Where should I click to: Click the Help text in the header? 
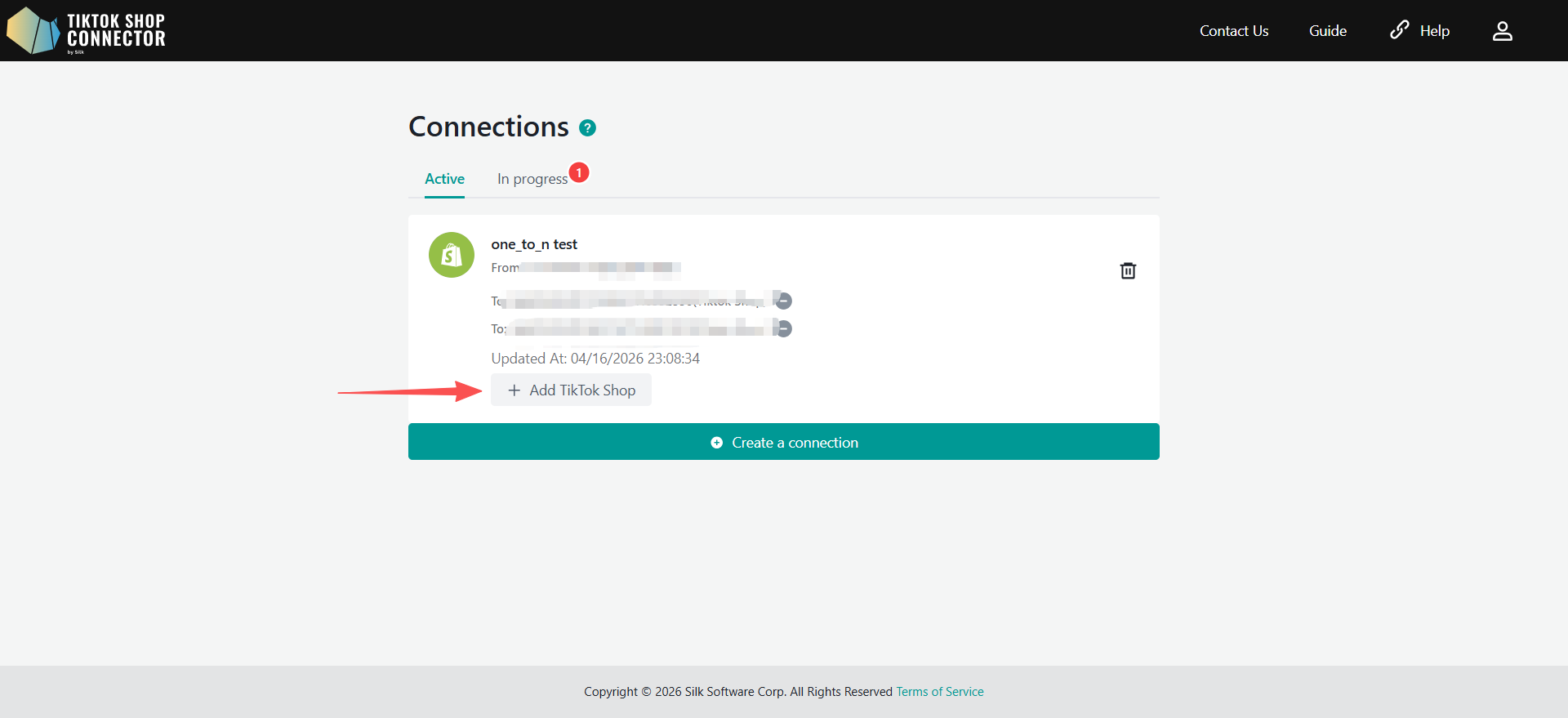pos(1434,31)
